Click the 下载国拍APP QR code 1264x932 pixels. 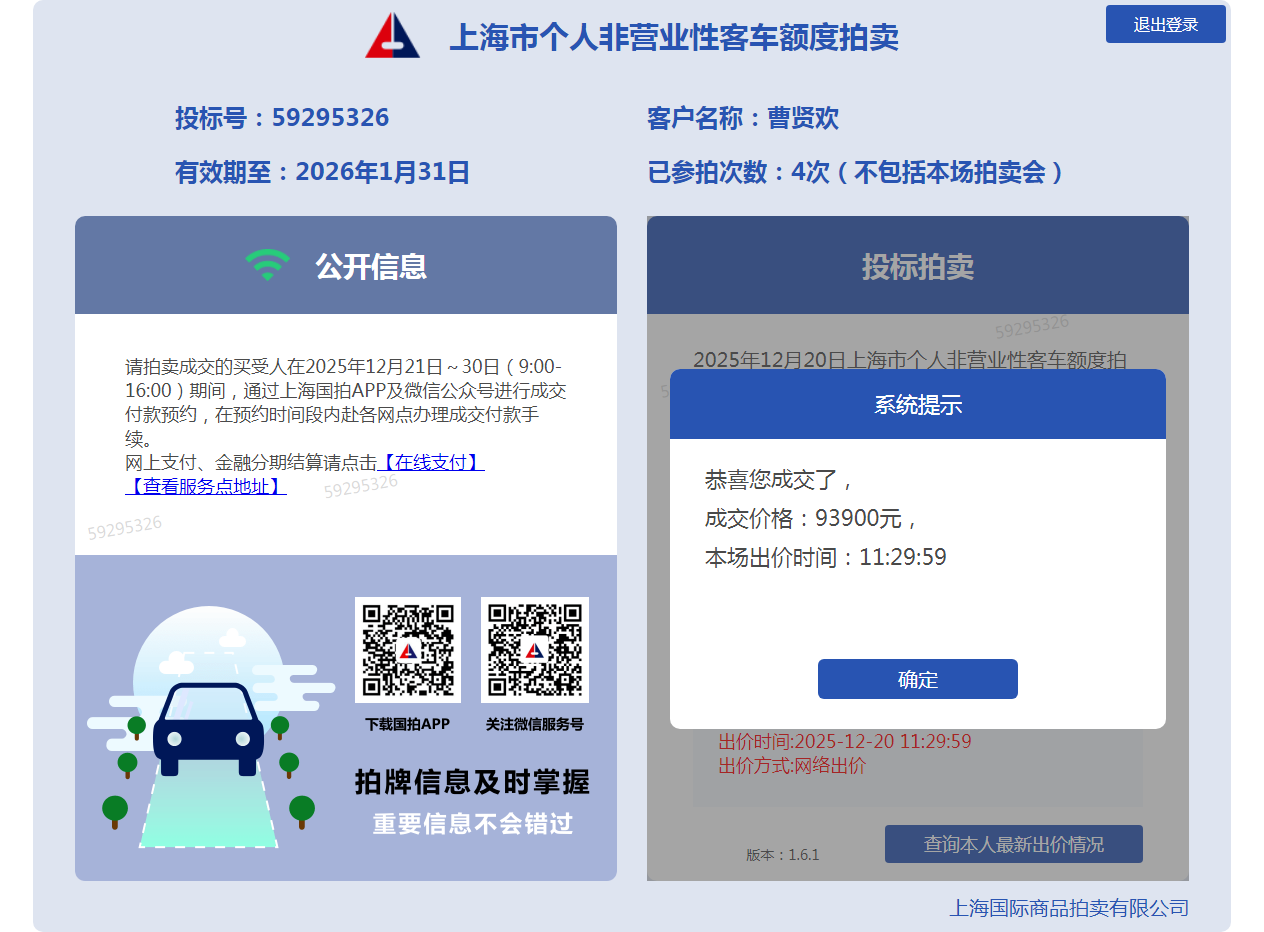pyautogui.click(x=407, y=650)
